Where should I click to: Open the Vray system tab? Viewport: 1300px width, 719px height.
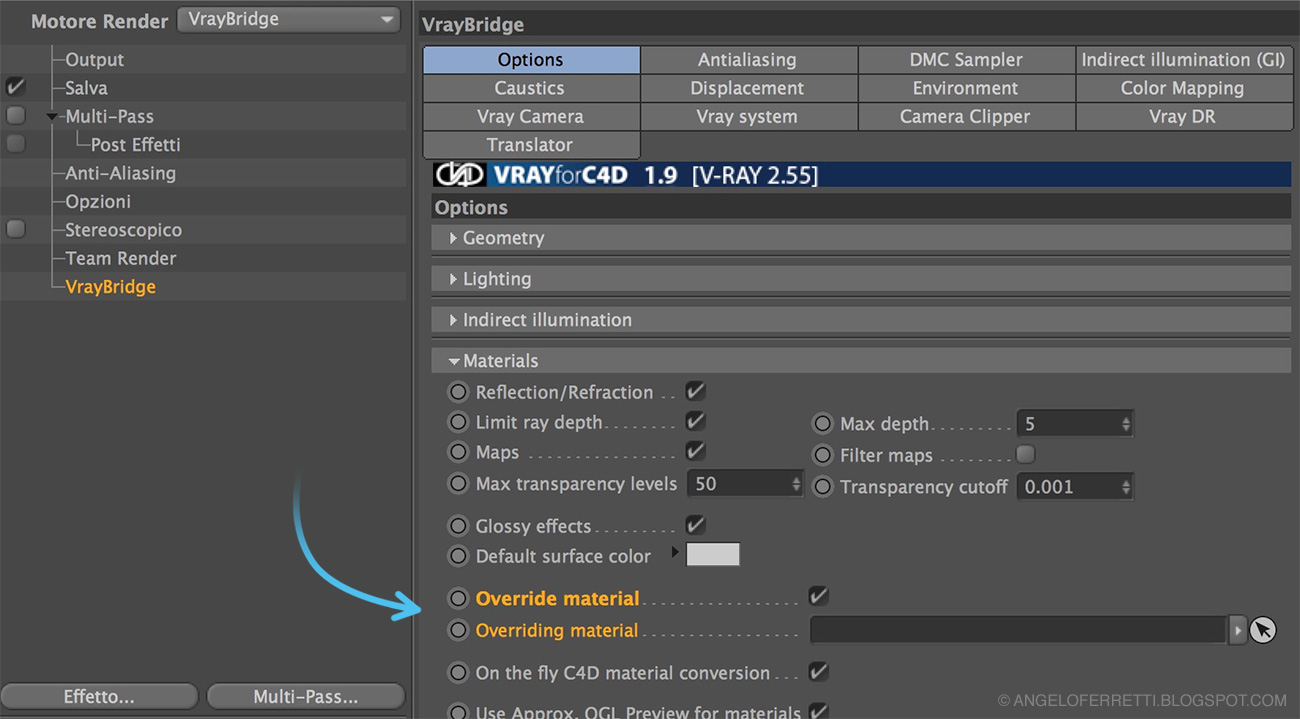(747, 116)
